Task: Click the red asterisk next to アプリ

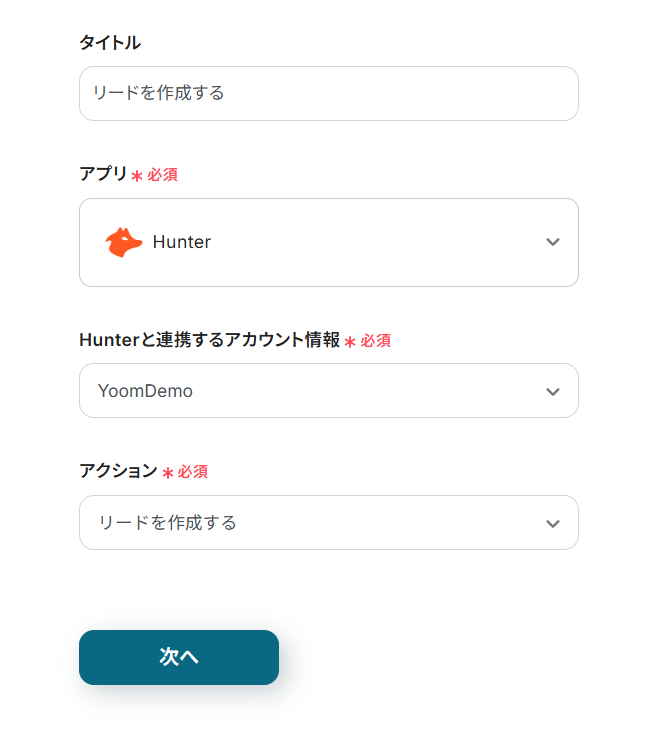Action: pos(137,176)
